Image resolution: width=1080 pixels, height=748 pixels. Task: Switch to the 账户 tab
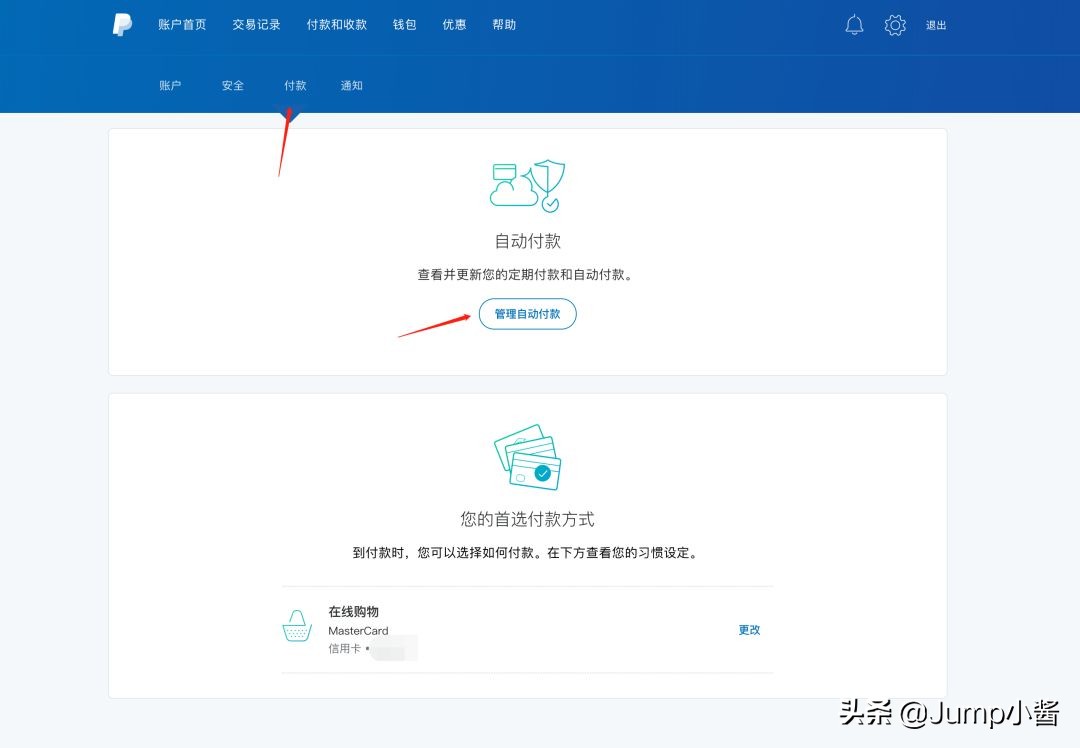click(x=170, y=85)
